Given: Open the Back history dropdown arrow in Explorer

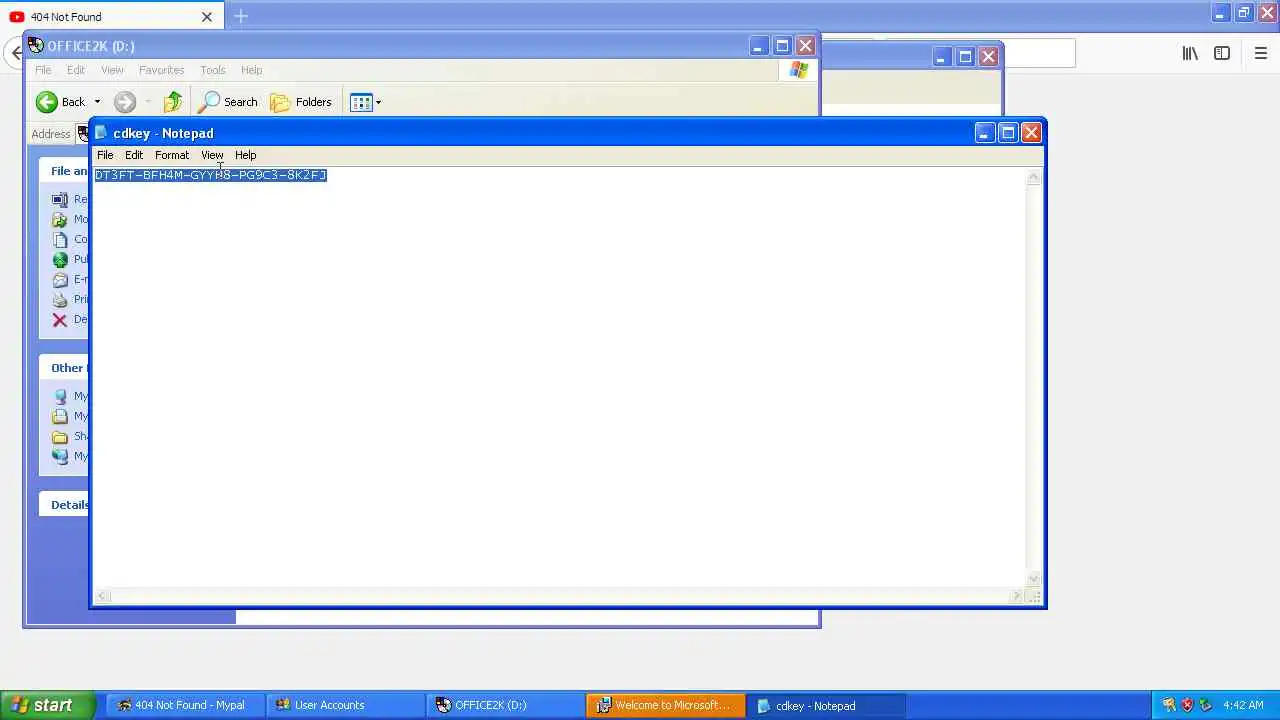Looking at the screenshot, I should click(x=97, y=102).
